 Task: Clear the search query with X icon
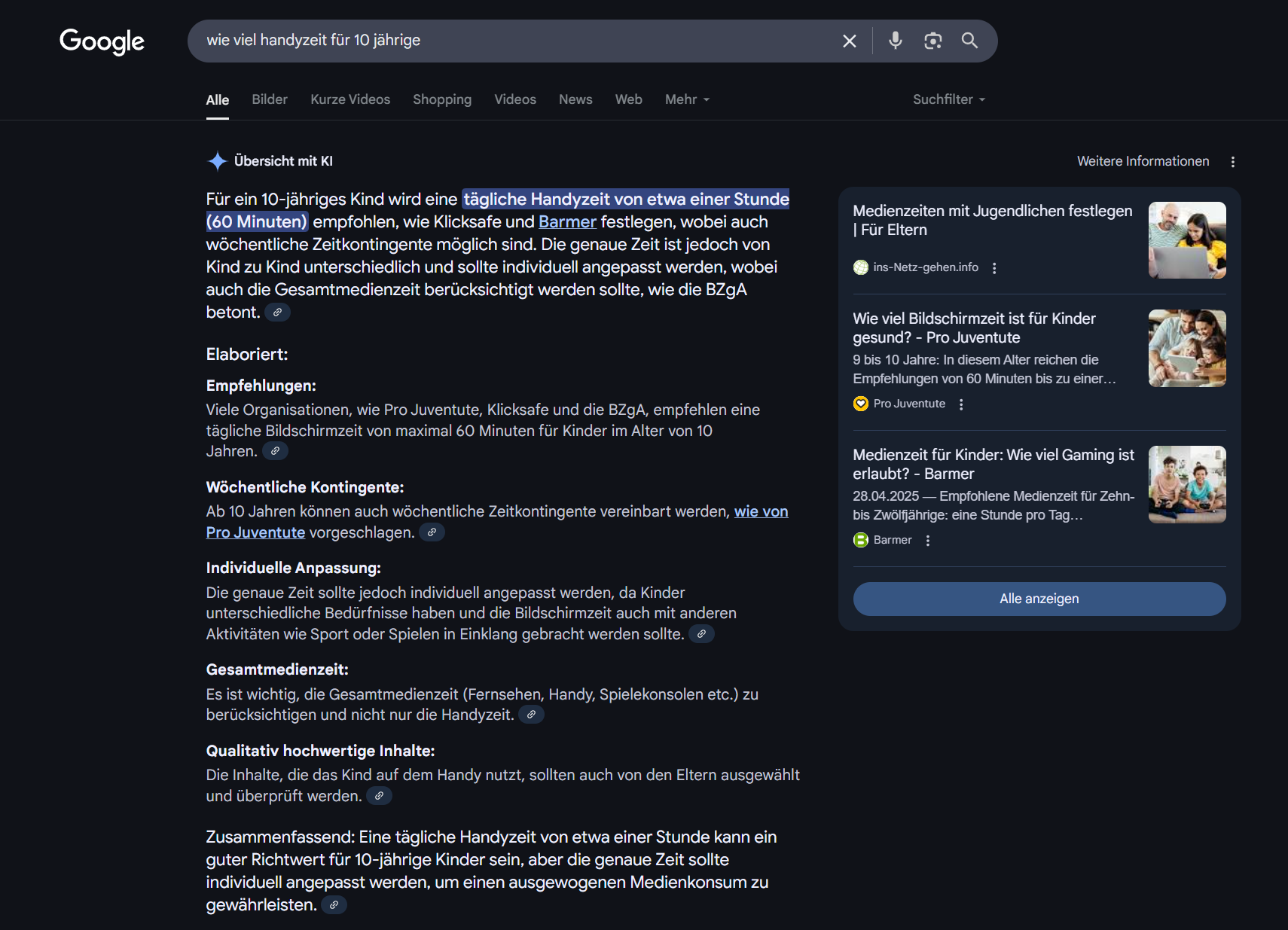[849, 41]
